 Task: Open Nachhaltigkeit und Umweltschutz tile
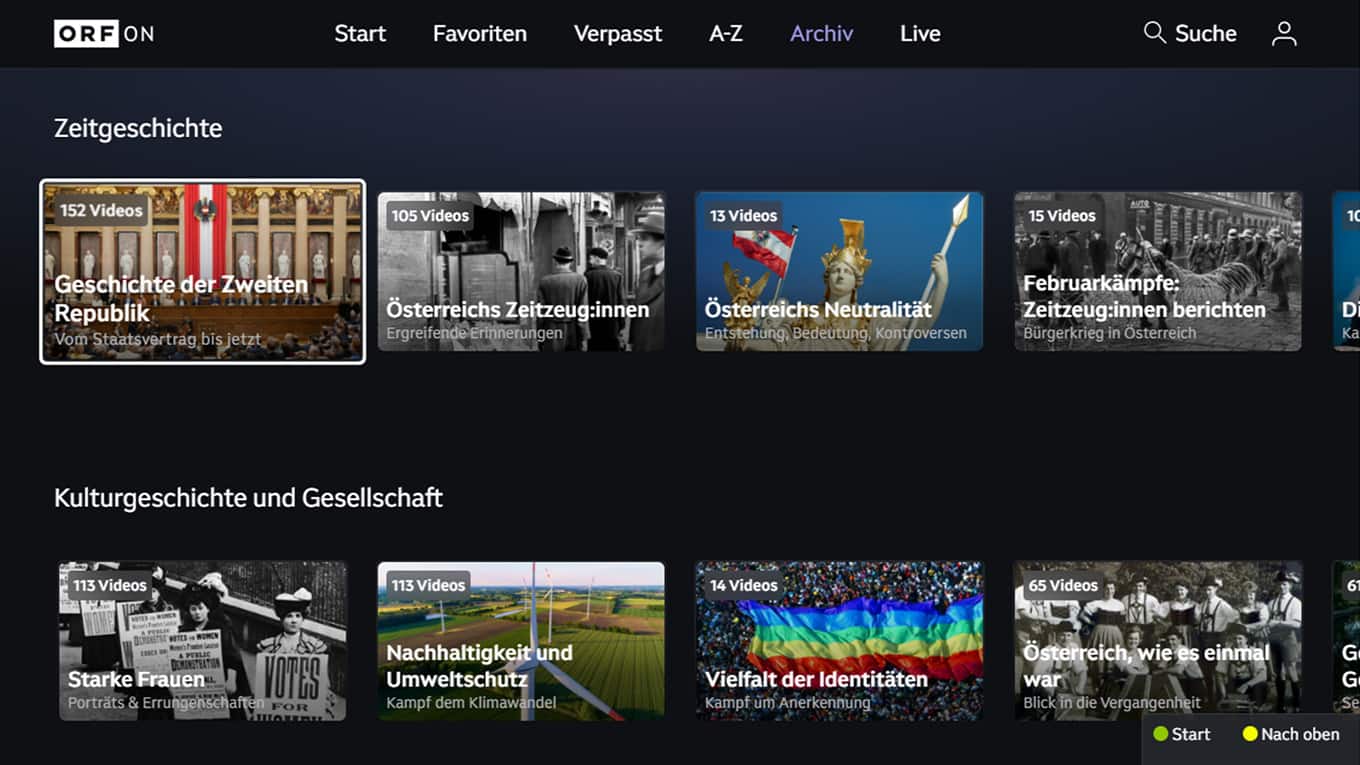[x=521, y=641]
